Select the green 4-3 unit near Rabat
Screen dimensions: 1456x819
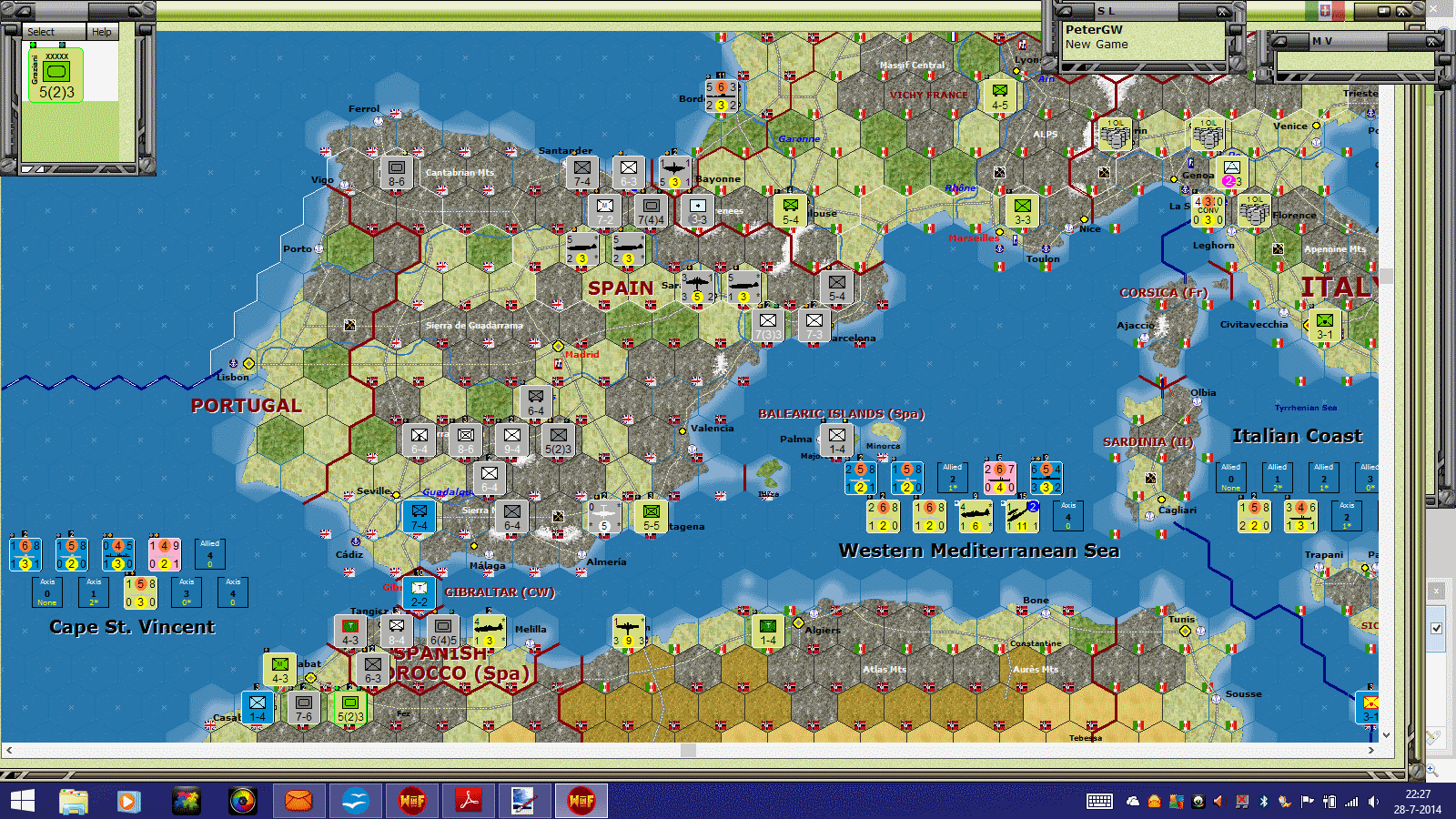[280, 669]
